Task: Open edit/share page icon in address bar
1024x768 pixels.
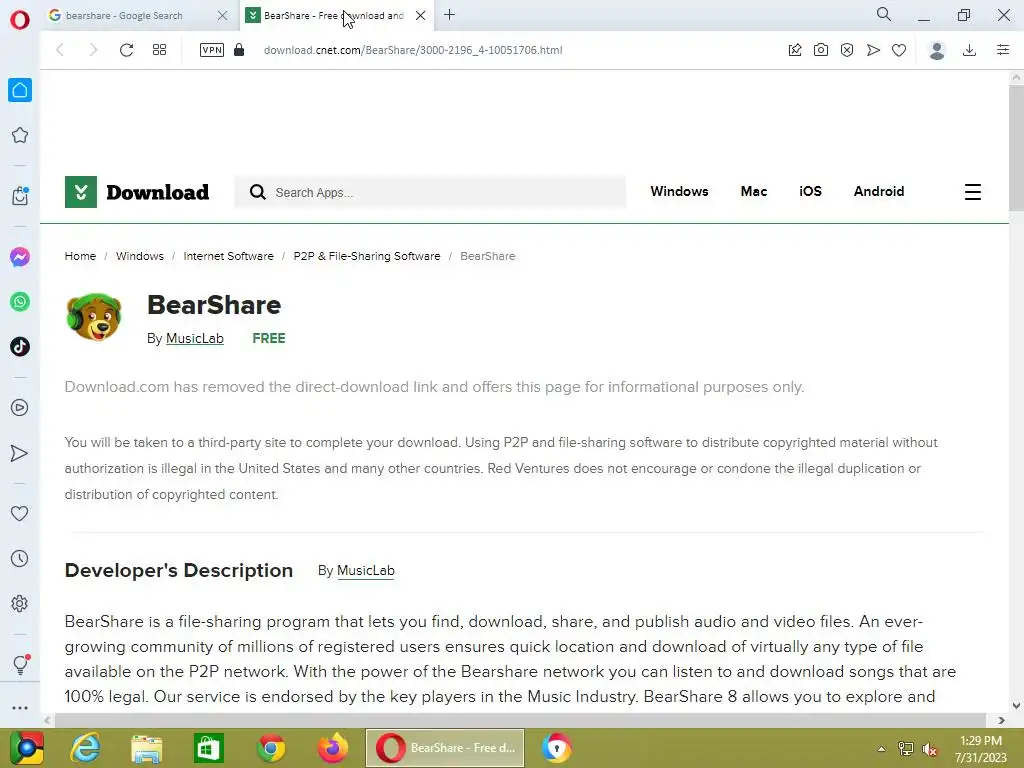Action: click(x=795, y=50)
